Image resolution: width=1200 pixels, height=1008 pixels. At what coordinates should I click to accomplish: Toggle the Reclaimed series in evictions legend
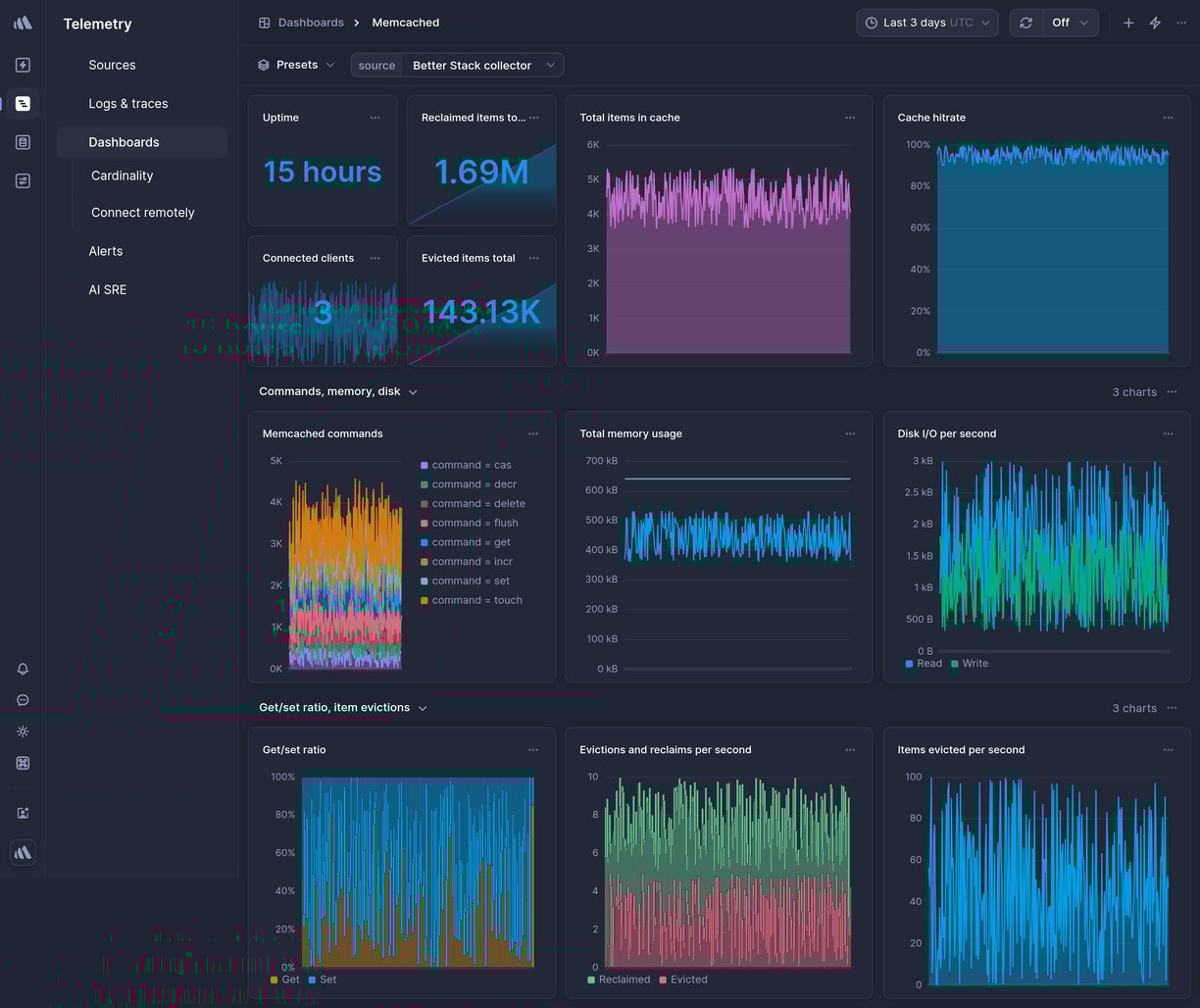click(x=620, y=979)
